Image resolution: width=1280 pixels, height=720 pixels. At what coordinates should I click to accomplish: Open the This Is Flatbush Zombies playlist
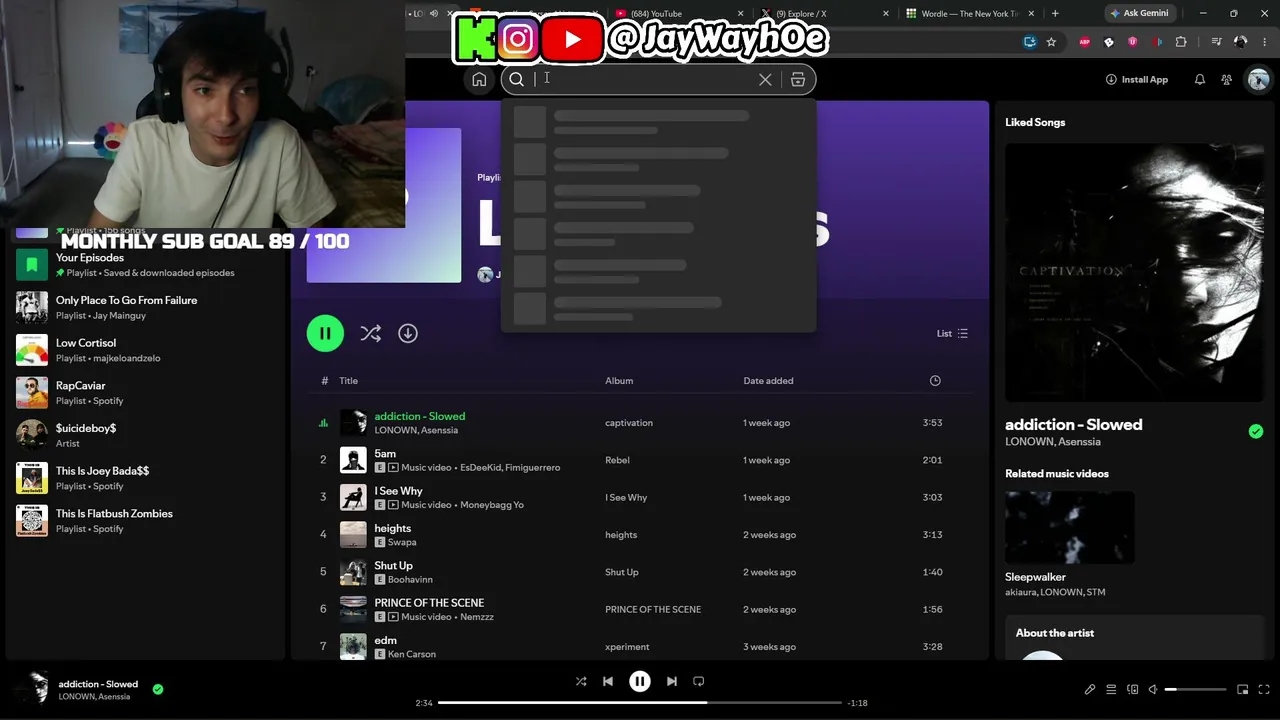[x=145, y=520]
